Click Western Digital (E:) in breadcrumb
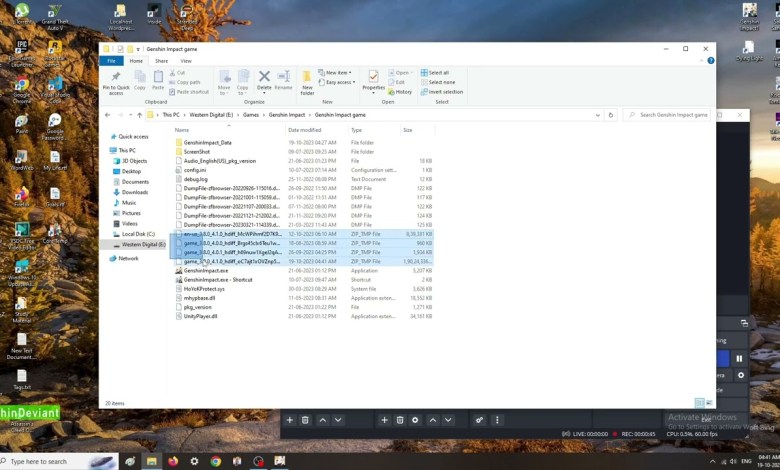The image size is (780, 470). point(211,115)
